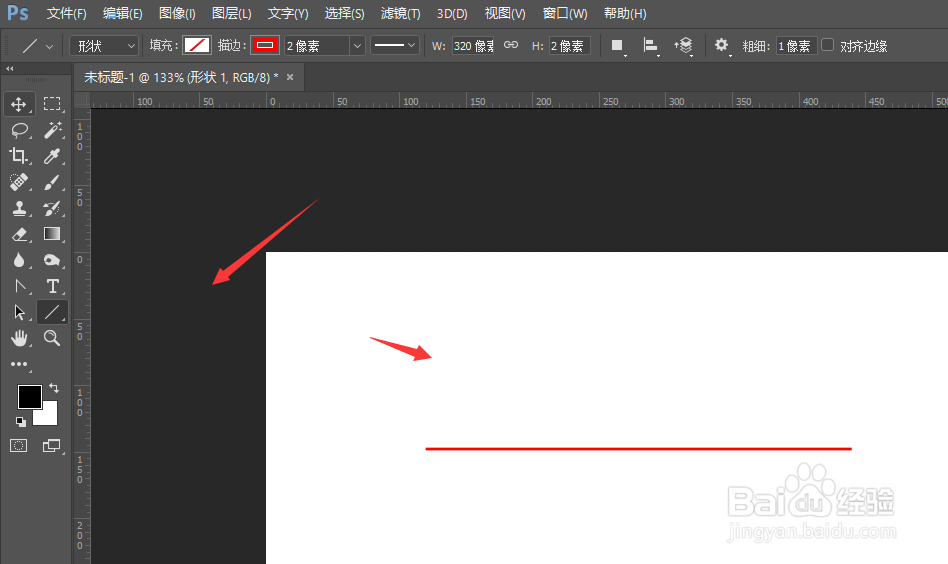Select the Gradient tool
This screenshot has height=564, width=948.
tap(52, 234)
